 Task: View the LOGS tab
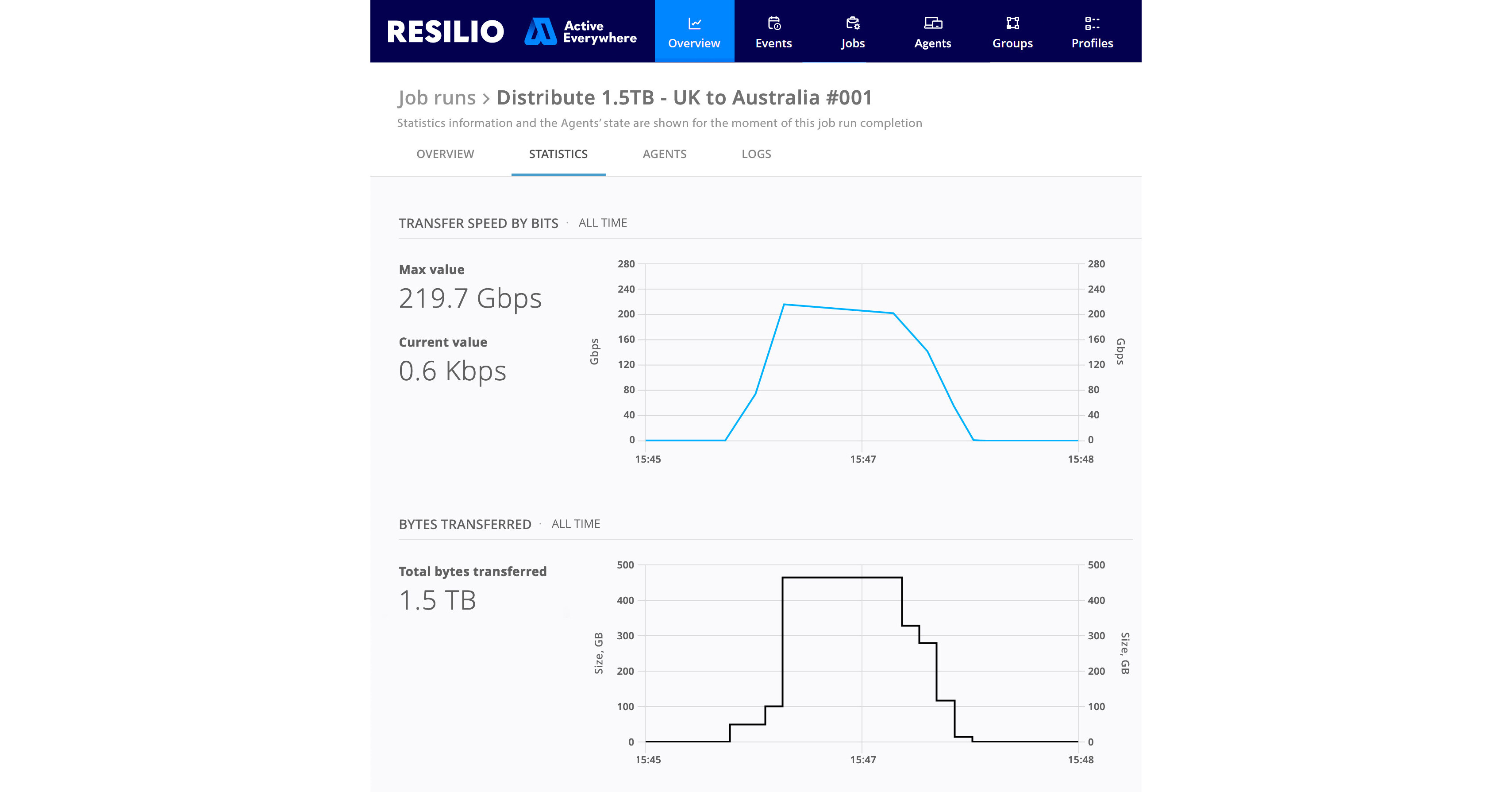point(756,154)
